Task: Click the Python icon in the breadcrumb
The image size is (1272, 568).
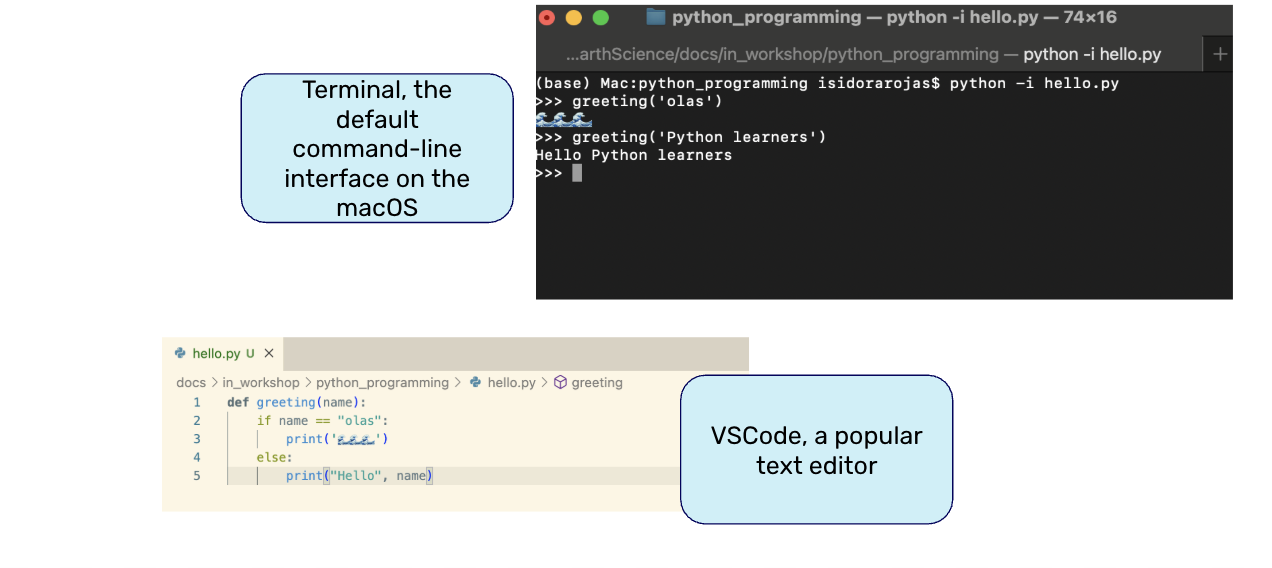Action: (476, 382)
